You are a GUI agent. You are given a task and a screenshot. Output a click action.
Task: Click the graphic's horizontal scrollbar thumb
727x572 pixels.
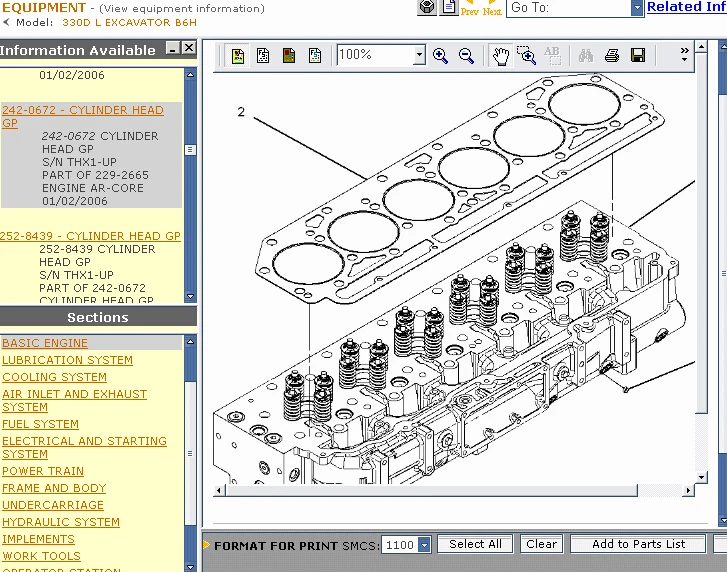tap(431, 490)
